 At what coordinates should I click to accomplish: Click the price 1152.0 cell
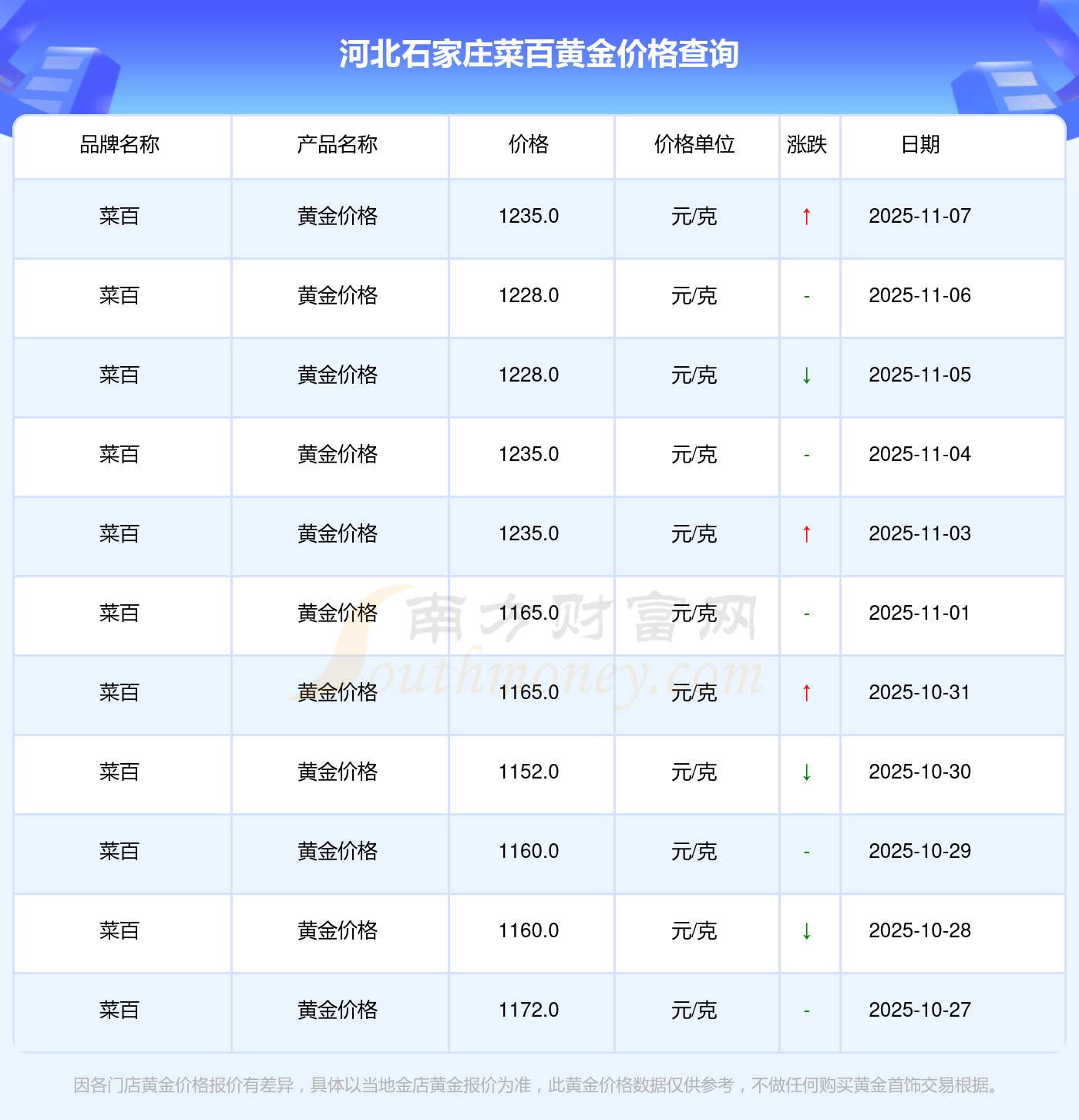[529, 772]
